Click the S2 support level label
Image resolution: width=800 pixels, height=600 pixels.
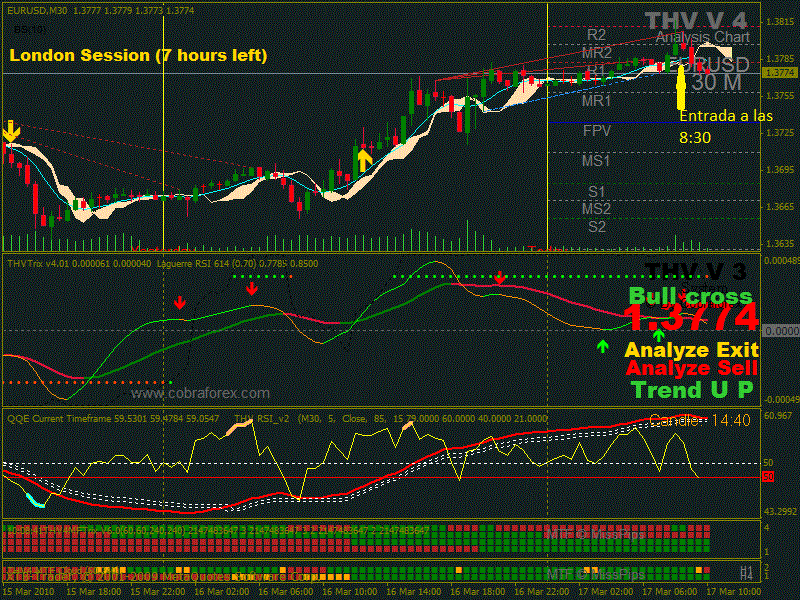point(597,226)
